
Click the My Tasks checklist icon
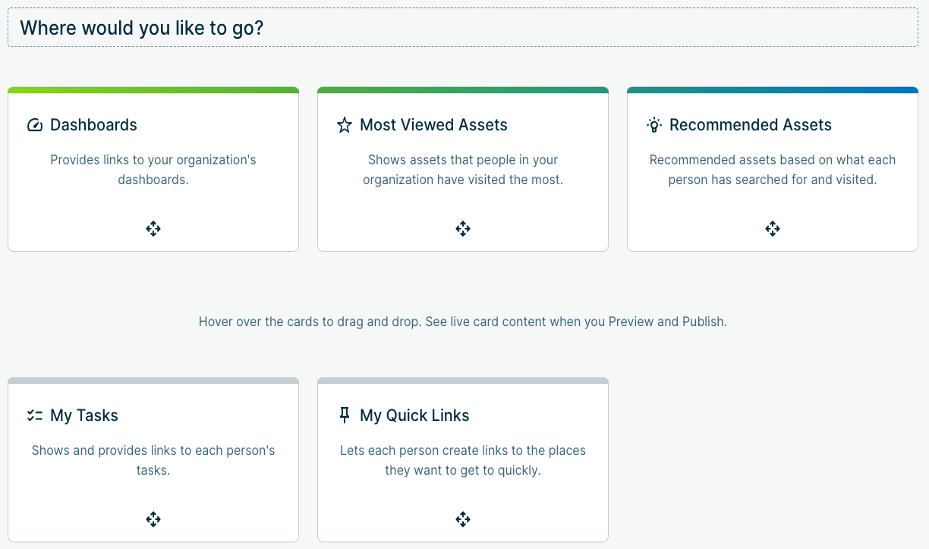pos(35,416)
